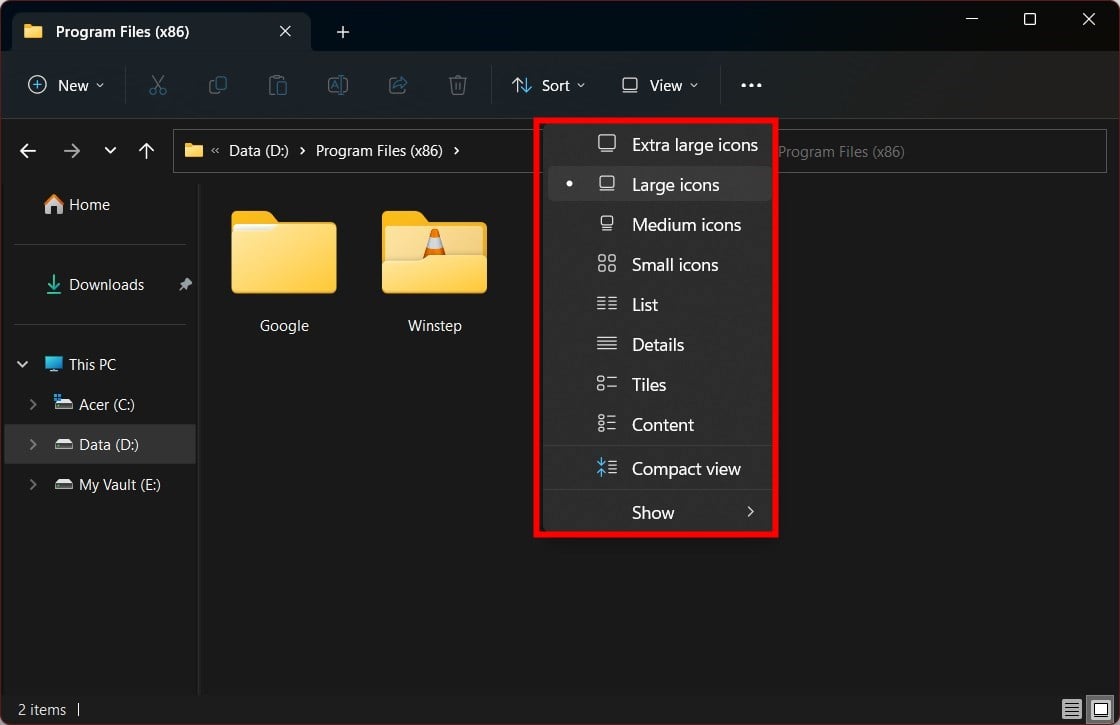
Task: Expand the My Vault (E:) drive
Action: pyautogui.click(x=33, y=484)
